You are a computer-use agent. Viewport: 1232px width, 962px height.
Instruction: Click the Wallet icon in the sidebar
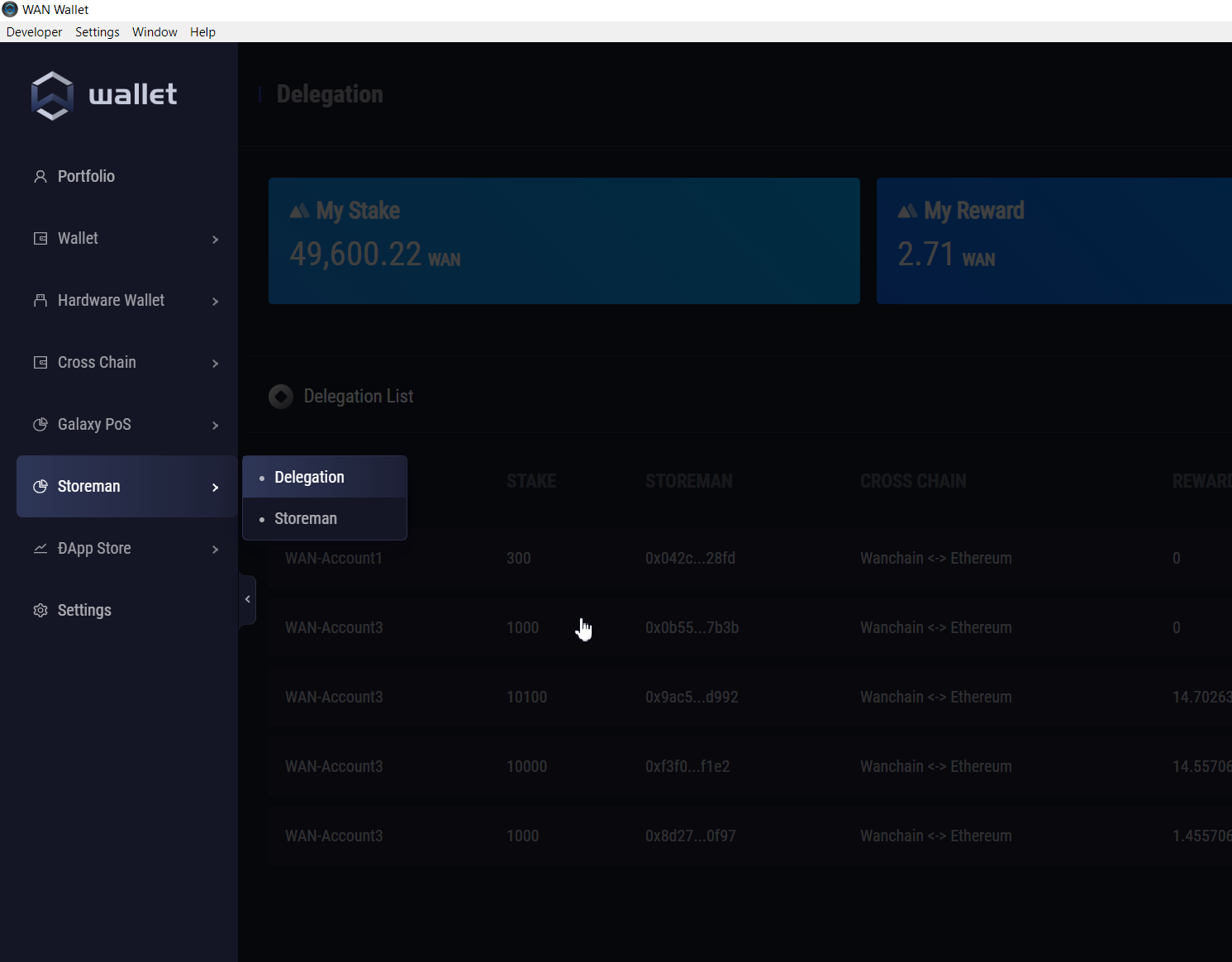pos(40,238)
